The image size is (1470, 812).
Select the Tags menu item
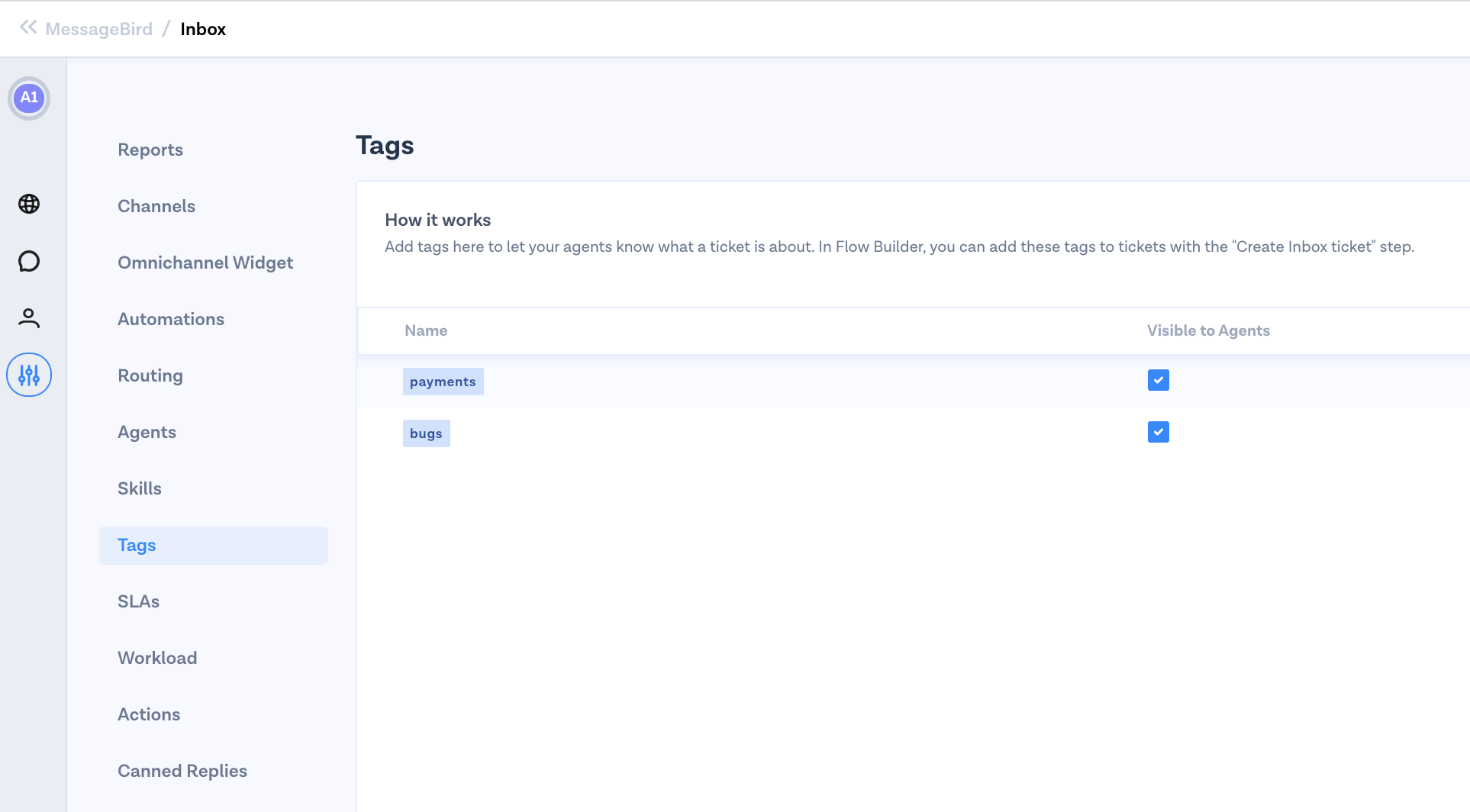[137, 545]
